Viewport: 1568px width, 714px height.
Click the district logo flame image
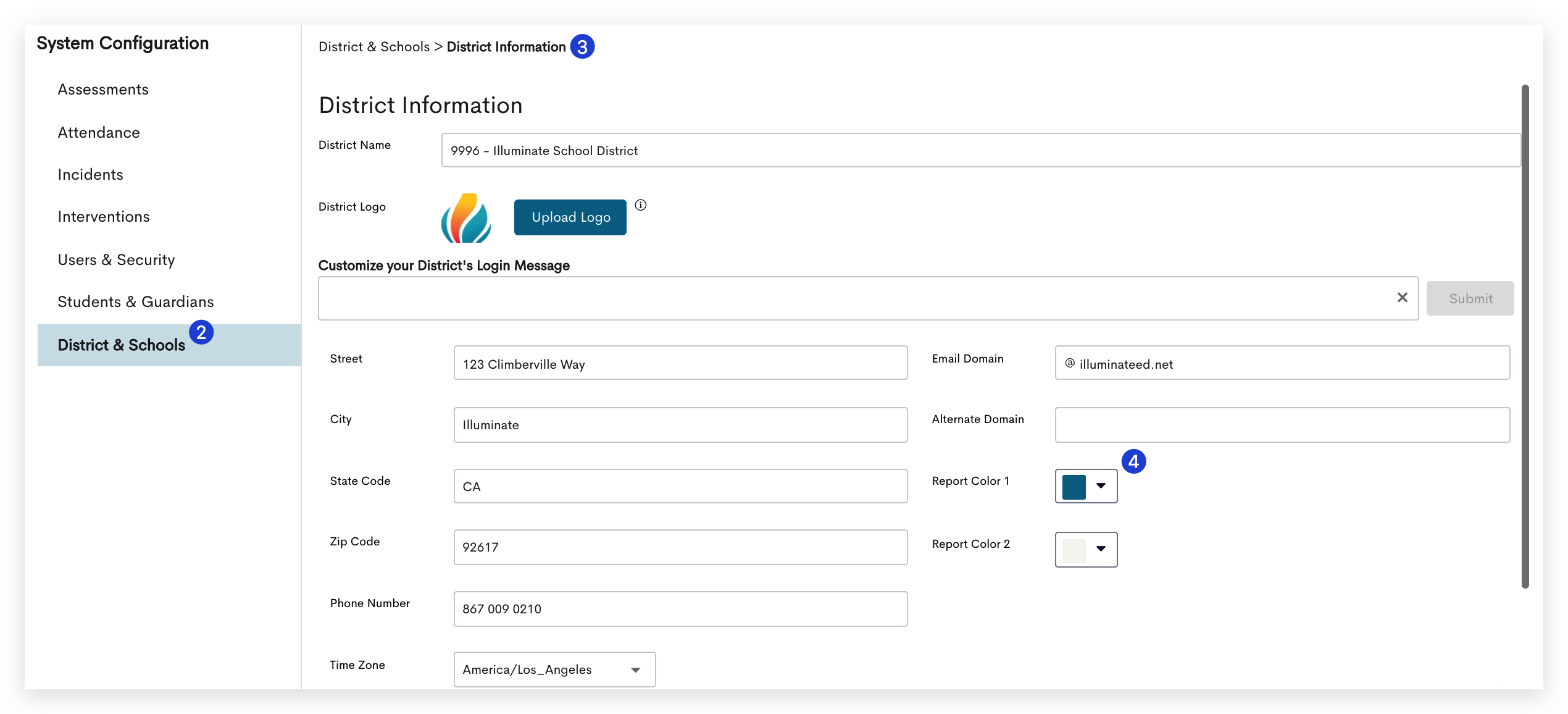pyautogui.click(x=466, y=218)
